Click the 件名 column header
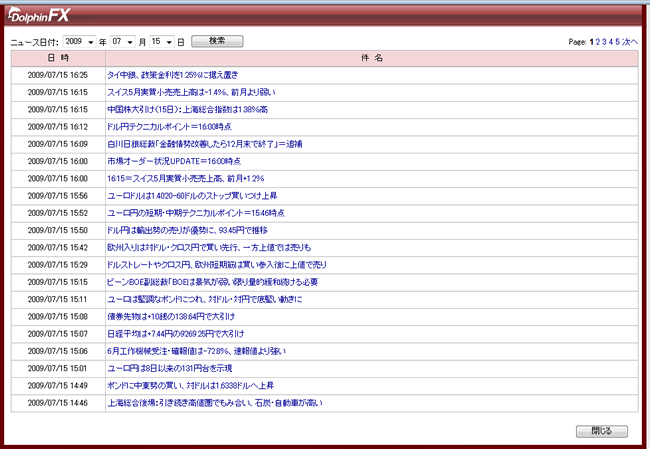 tap(372, 58)
